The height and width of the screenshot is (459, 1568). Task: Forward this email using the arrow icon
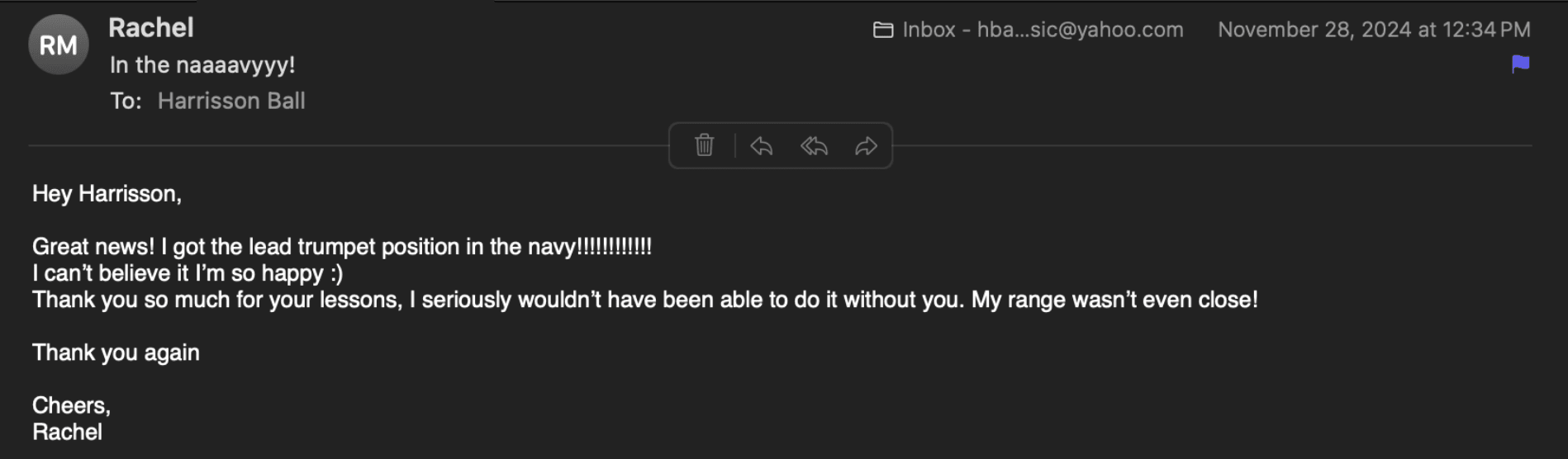pyautogui.click(x=866, y=146)
